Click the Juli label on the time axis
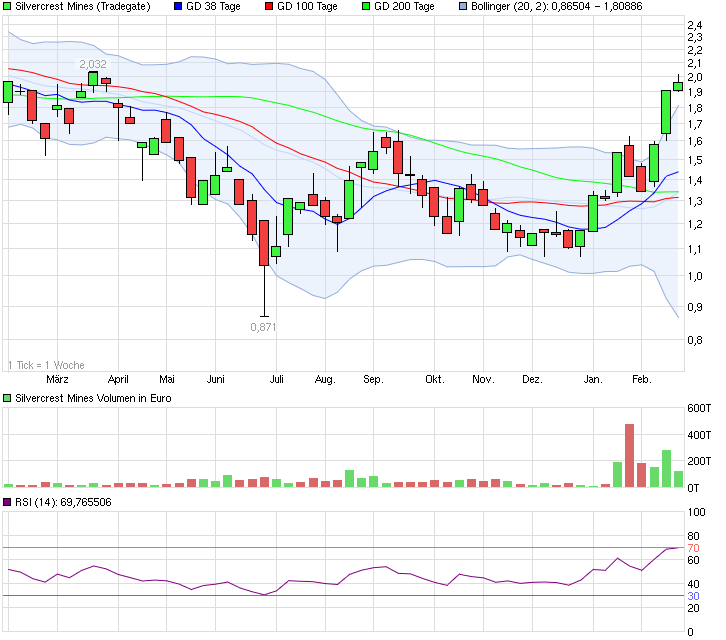This screenshot has height=640, width=726. coord(277,380)
